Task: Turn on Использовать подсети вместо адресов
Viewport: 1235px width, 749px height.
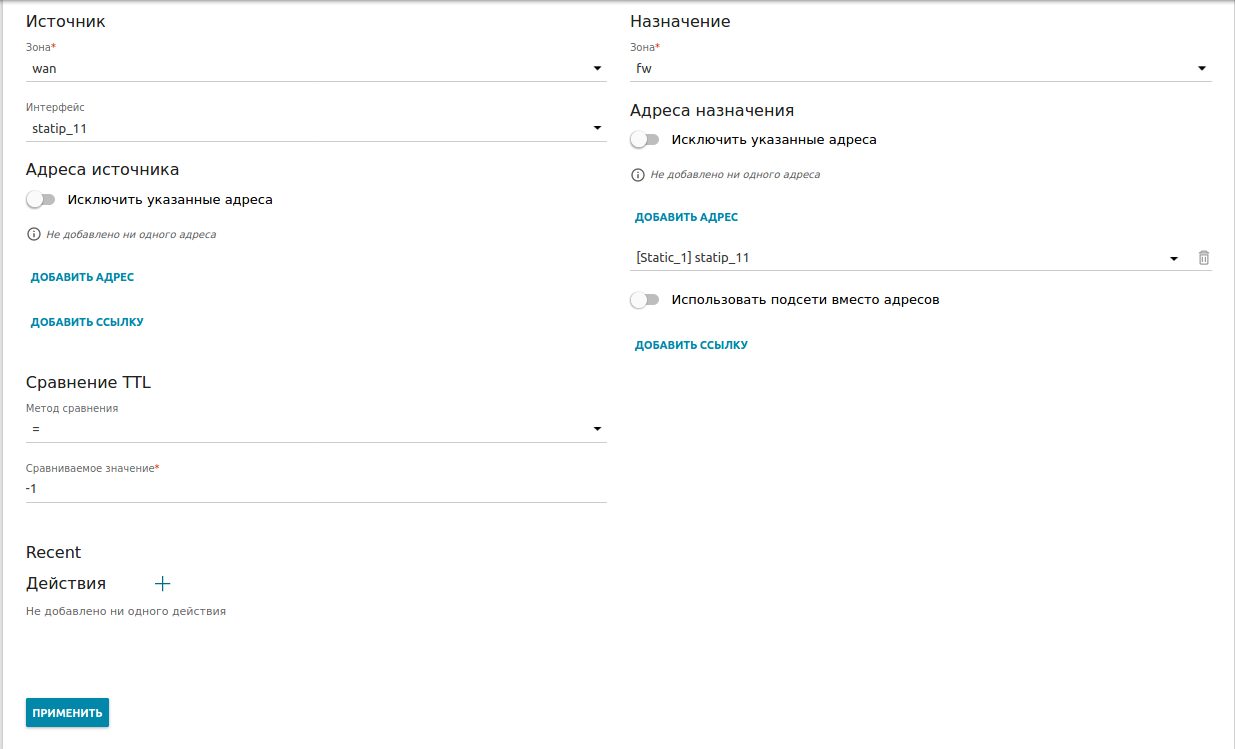Action: 645,300
